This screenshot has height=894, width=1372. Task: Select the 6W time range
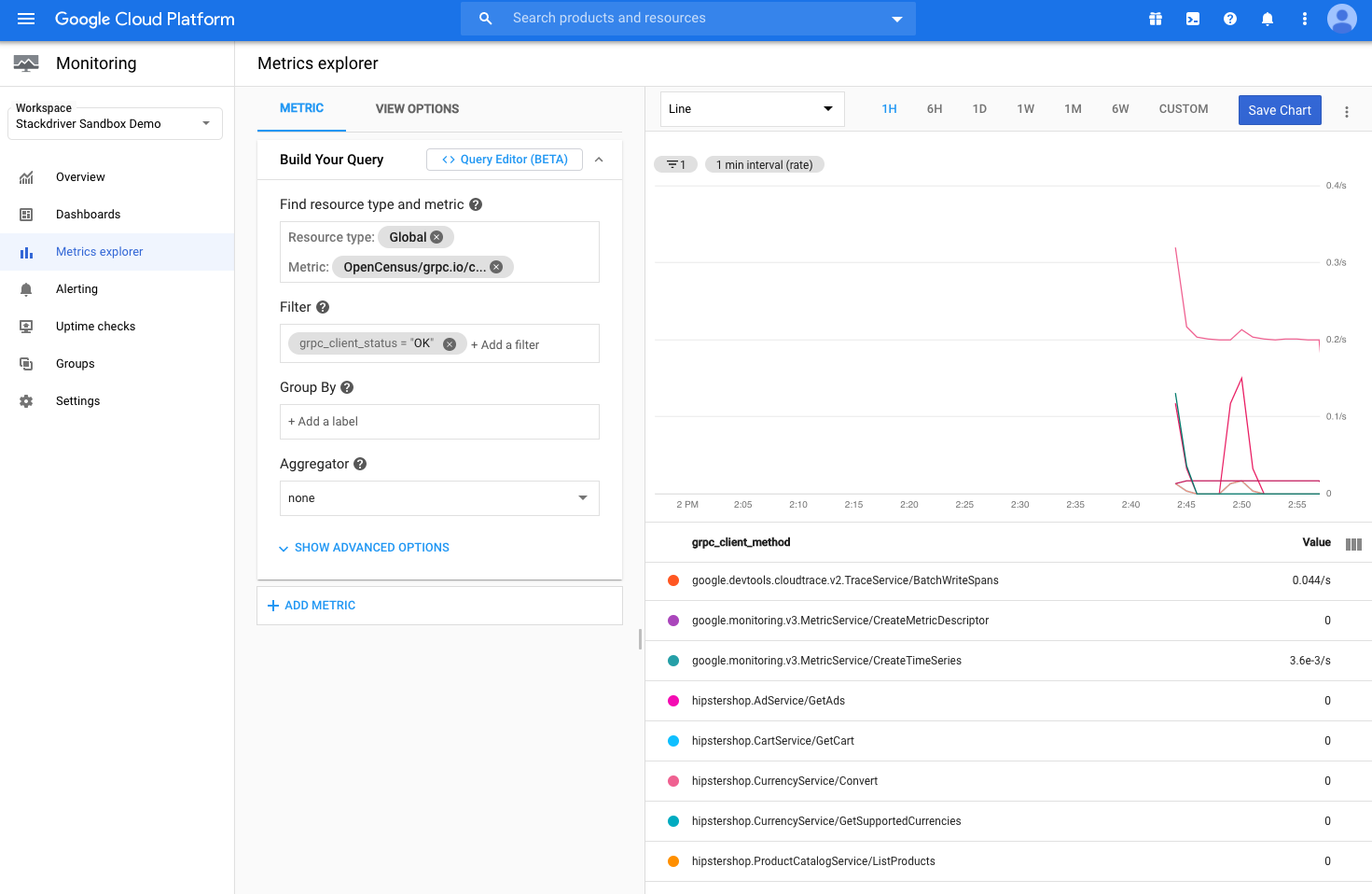point(1120,109)
